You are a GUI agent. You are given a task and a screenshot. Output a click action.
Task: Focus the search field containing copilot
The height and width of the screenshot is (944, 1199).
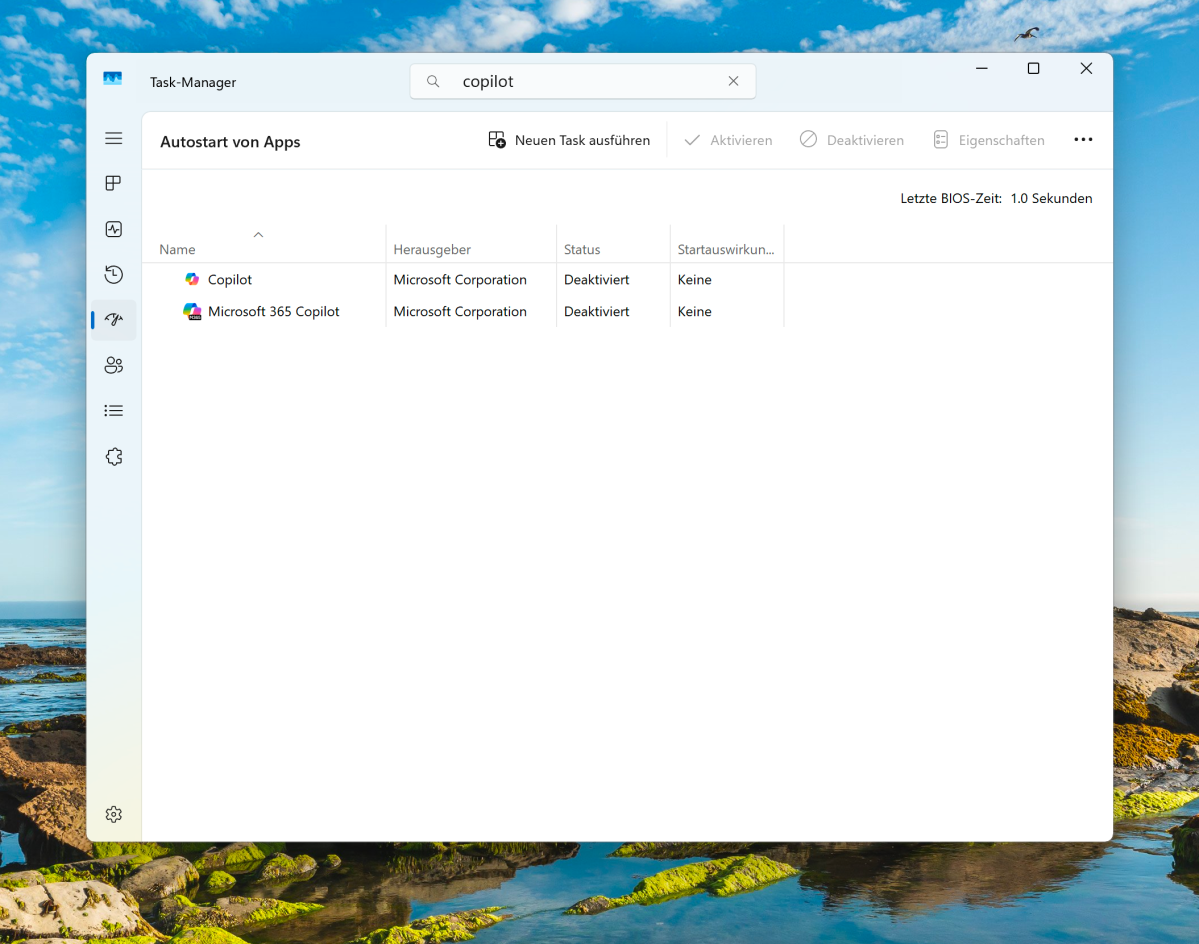click(x=583, y=81)
